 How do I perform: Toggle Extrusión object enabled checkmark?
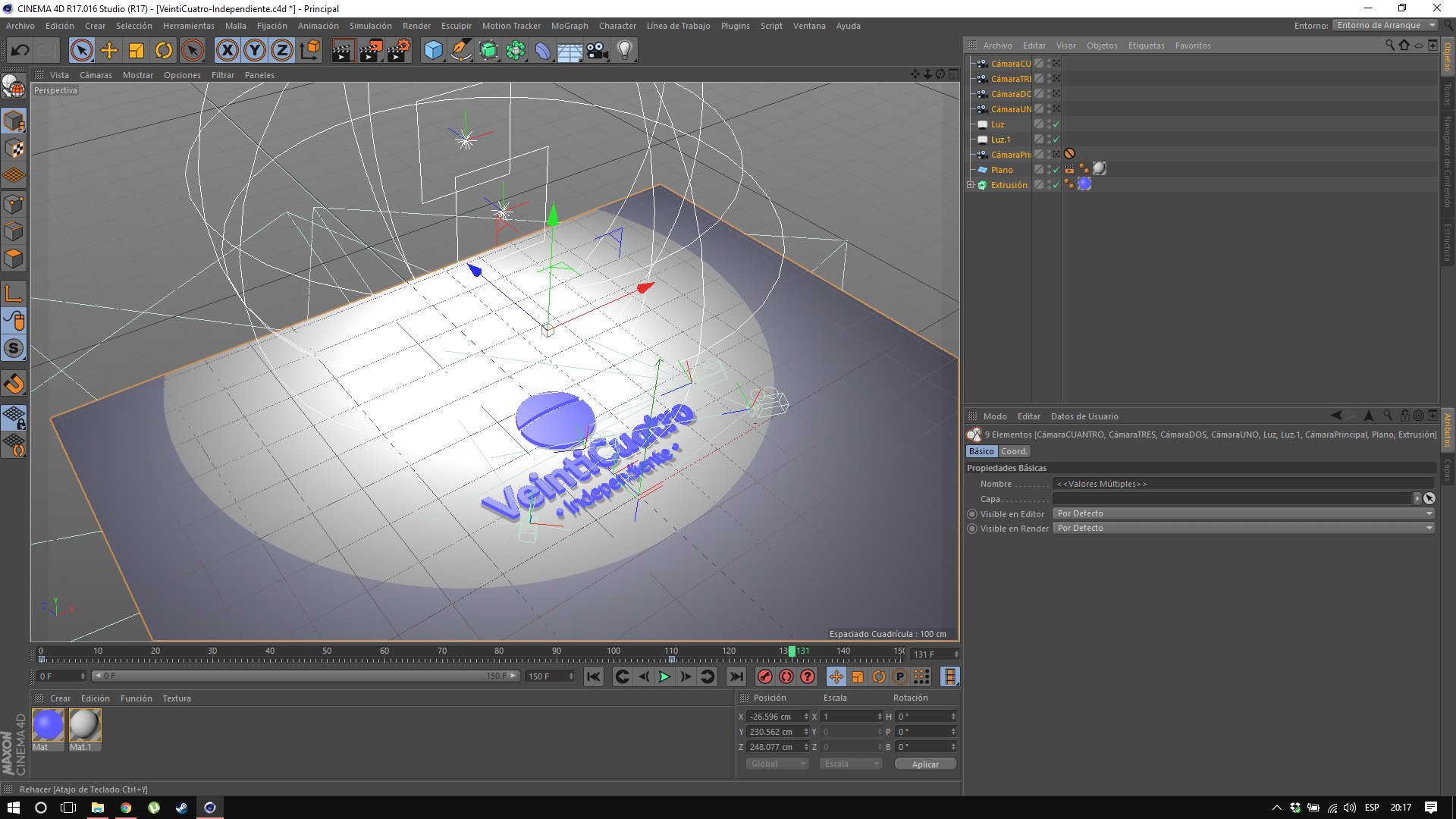1056,185
